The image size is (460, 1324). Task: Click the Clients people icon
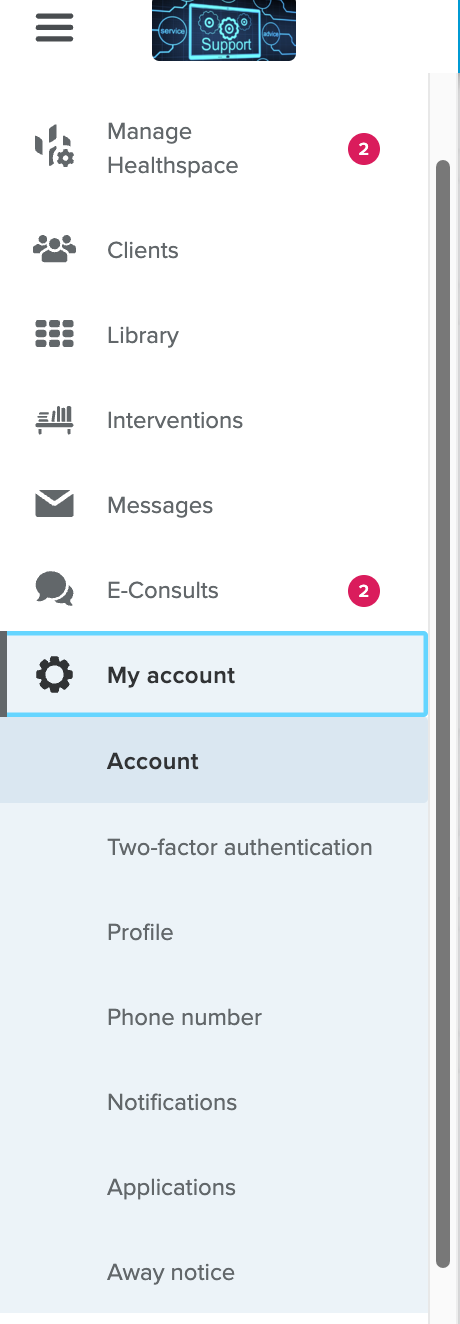point(54,250)
